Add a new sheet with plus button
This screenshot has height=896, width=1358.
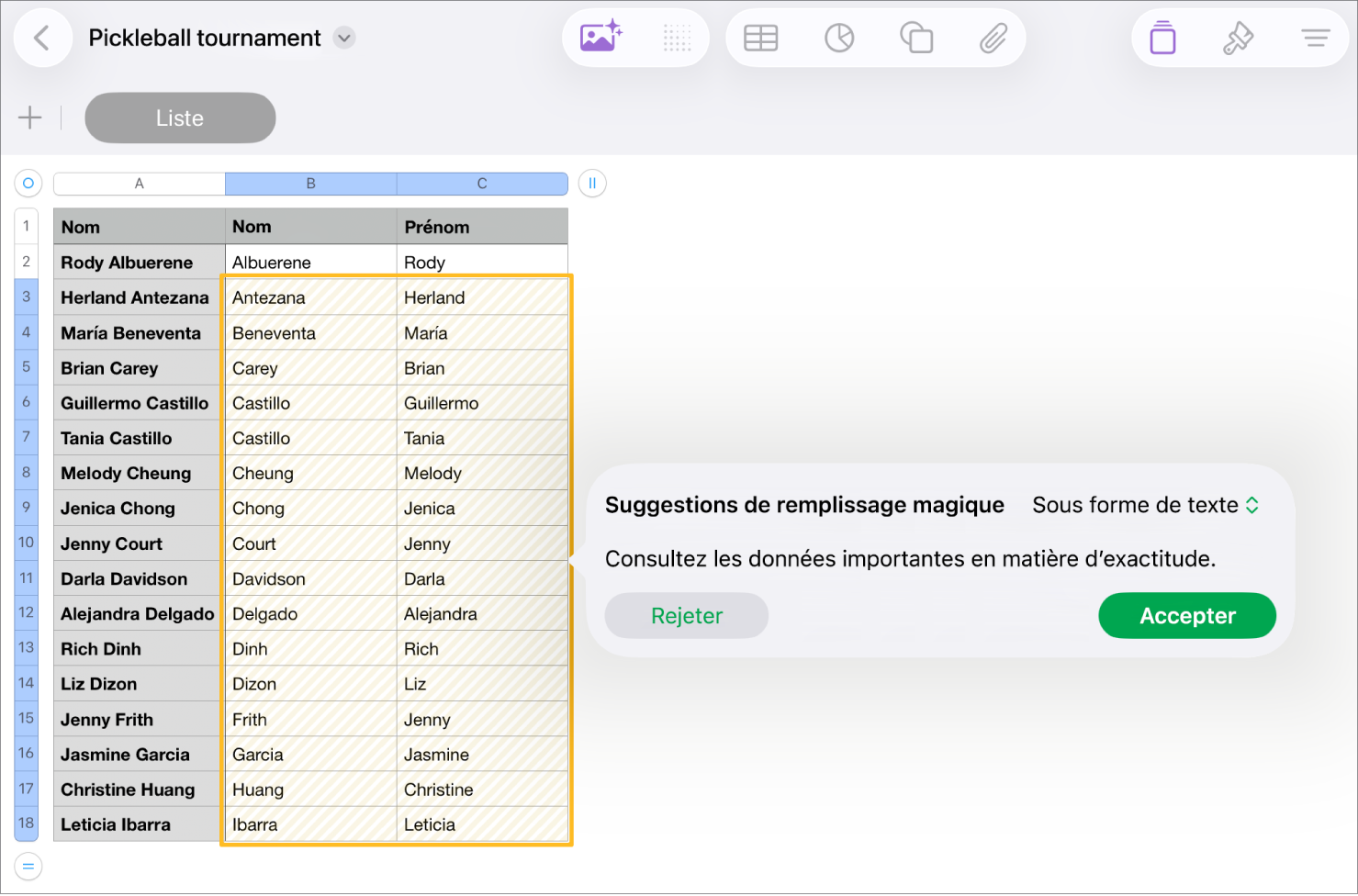click(x=29, y=118)
